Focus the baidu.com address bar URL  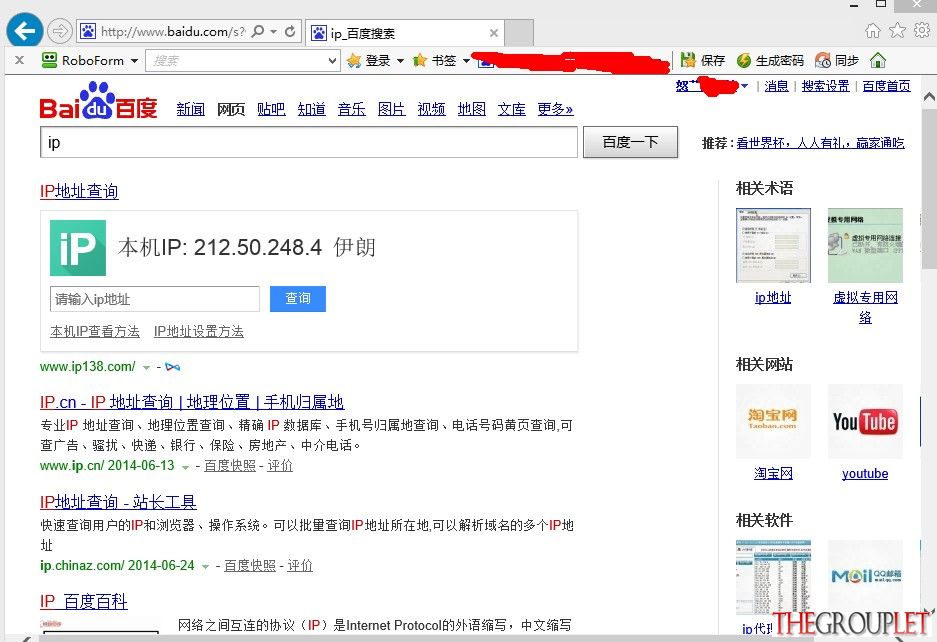coord(172,32)
